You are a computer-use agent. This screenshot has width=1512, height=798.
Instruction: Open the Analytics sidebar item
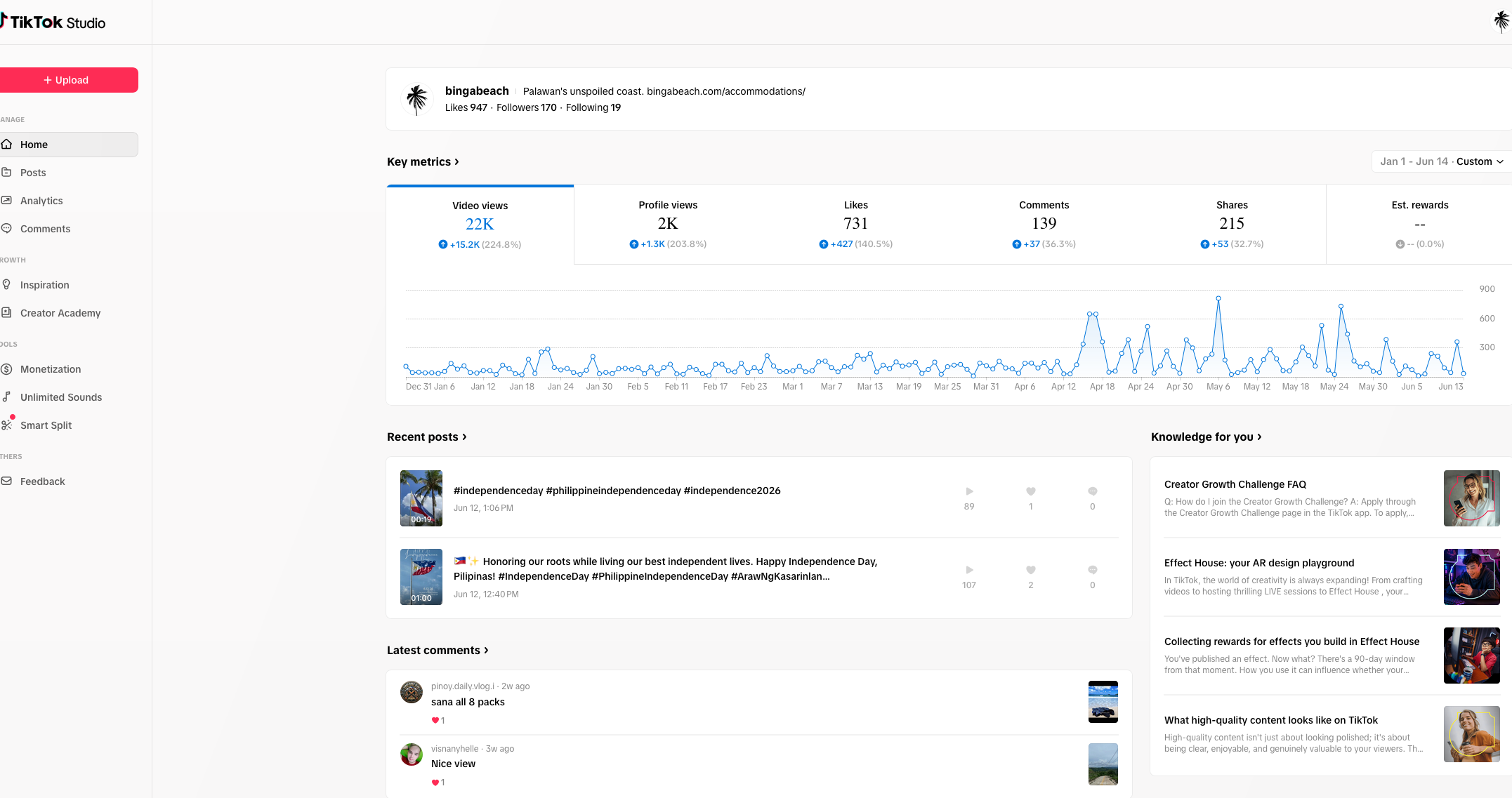[68, 201]
